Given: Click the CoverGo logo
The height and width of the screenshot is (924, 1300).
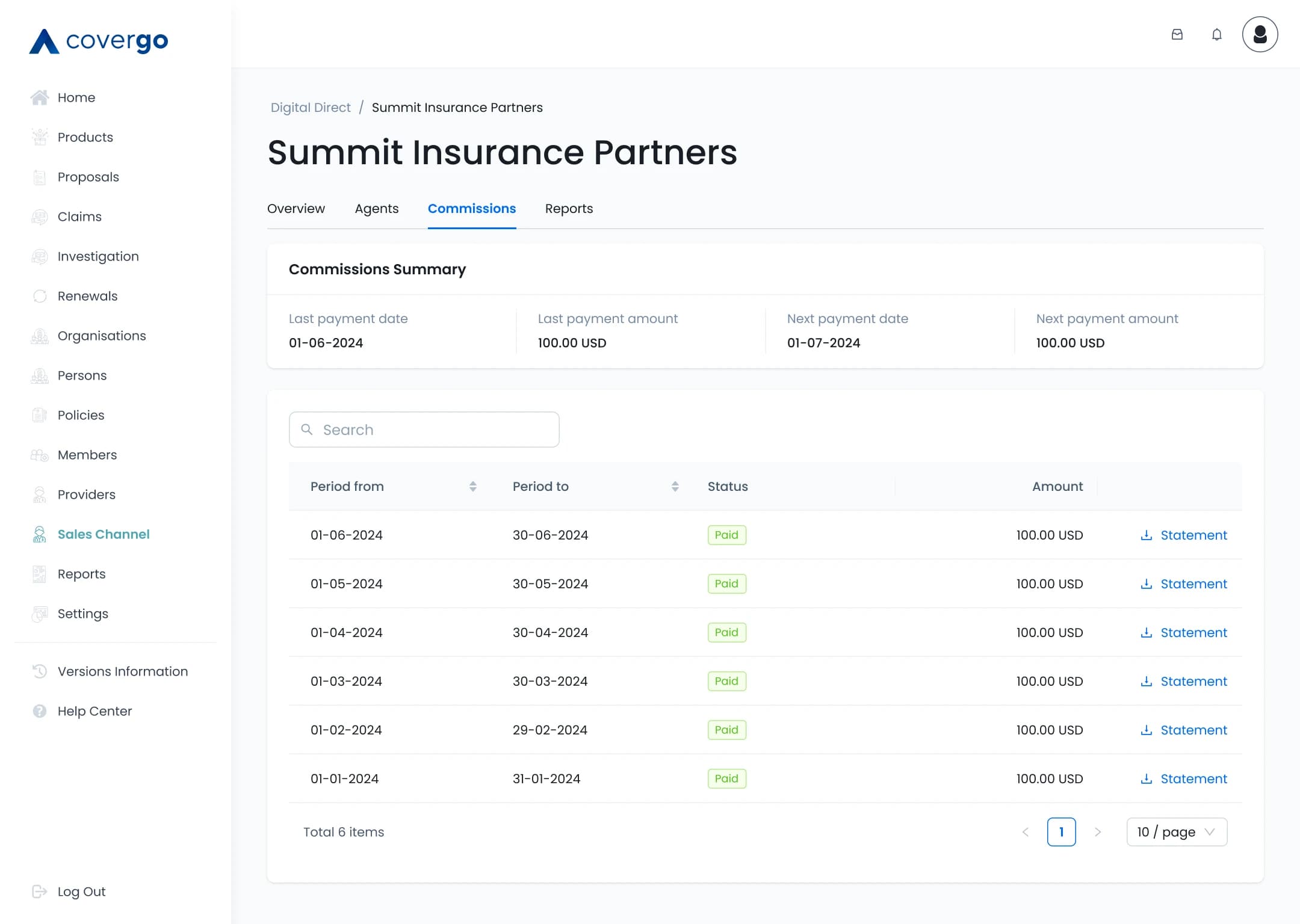Looking at the screenshot, I should click(99, 41).
